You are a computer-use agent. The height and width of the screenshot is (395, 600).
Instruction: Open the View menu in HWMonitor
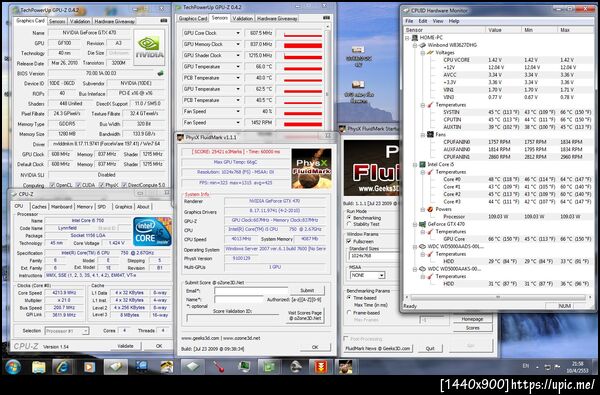tap(438, 21)
